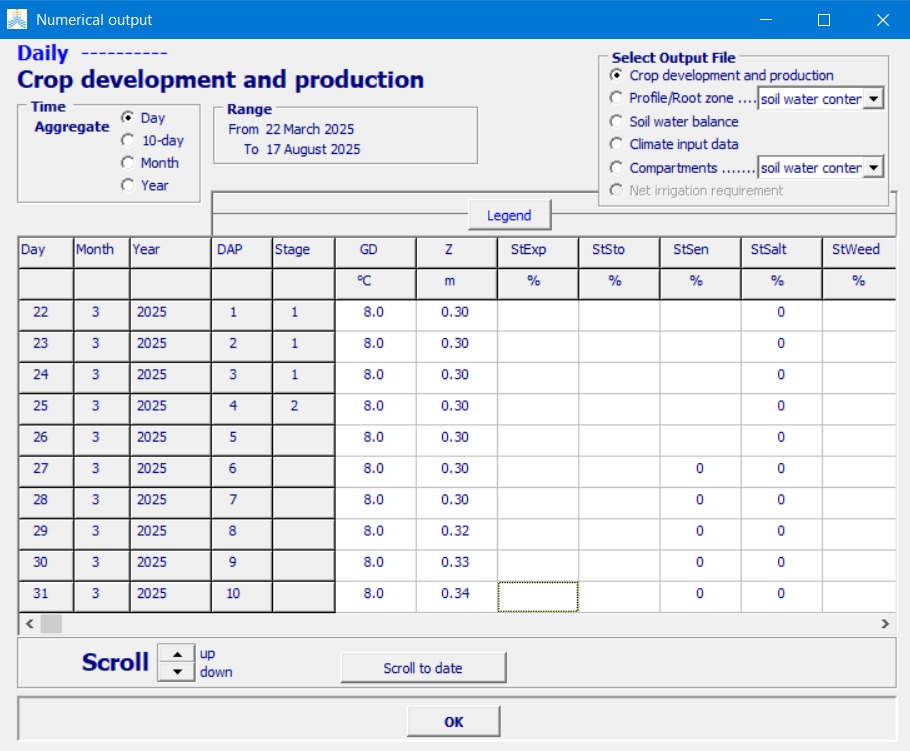Open the Profile/Root zone variable dropdown
Image resolution: width=910 pixels, height=751 pixels.
click(x=873, y=99)
